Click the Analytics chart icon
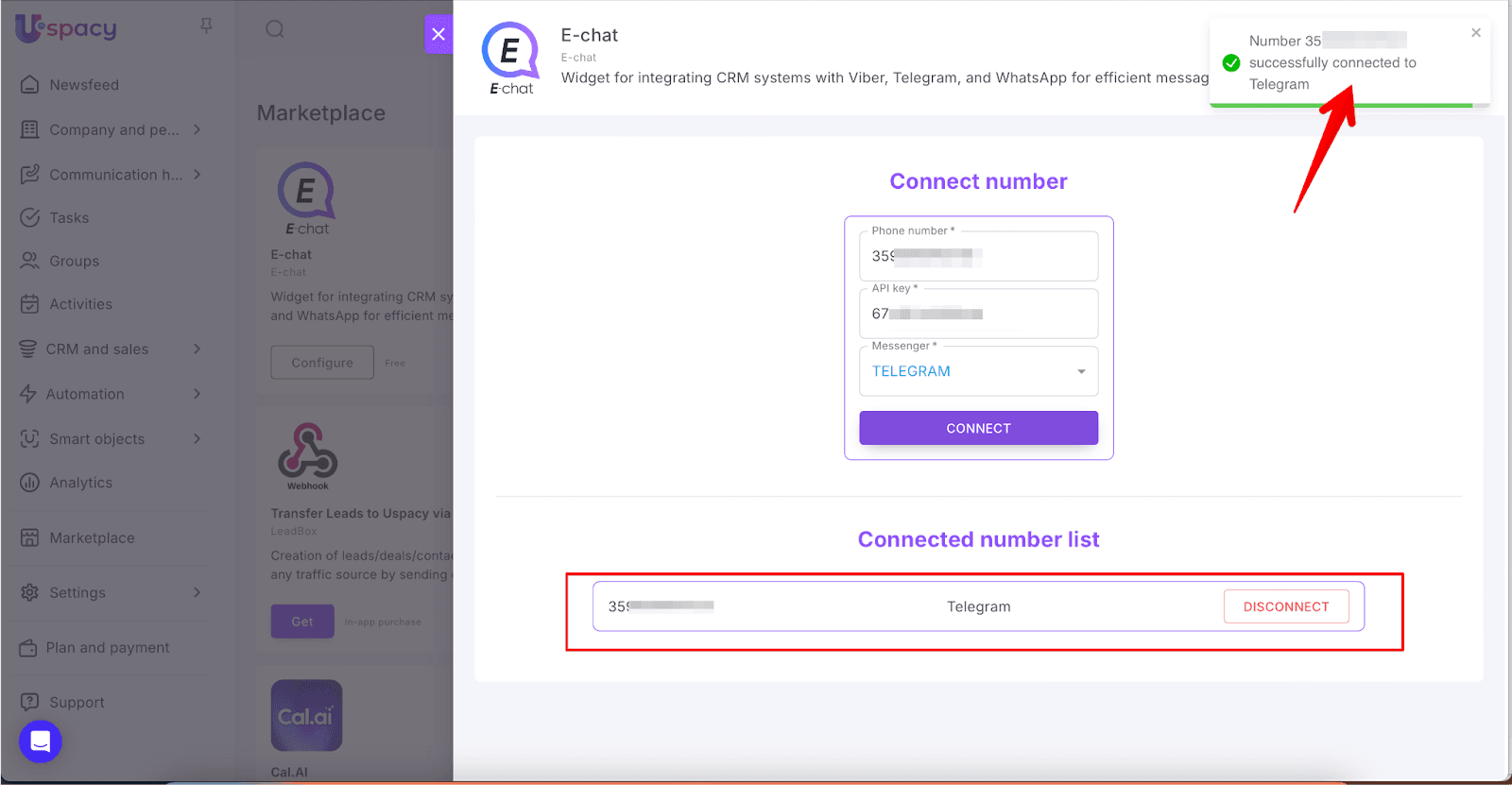Viewport: 1512px width, 785px height. point(30,483)
